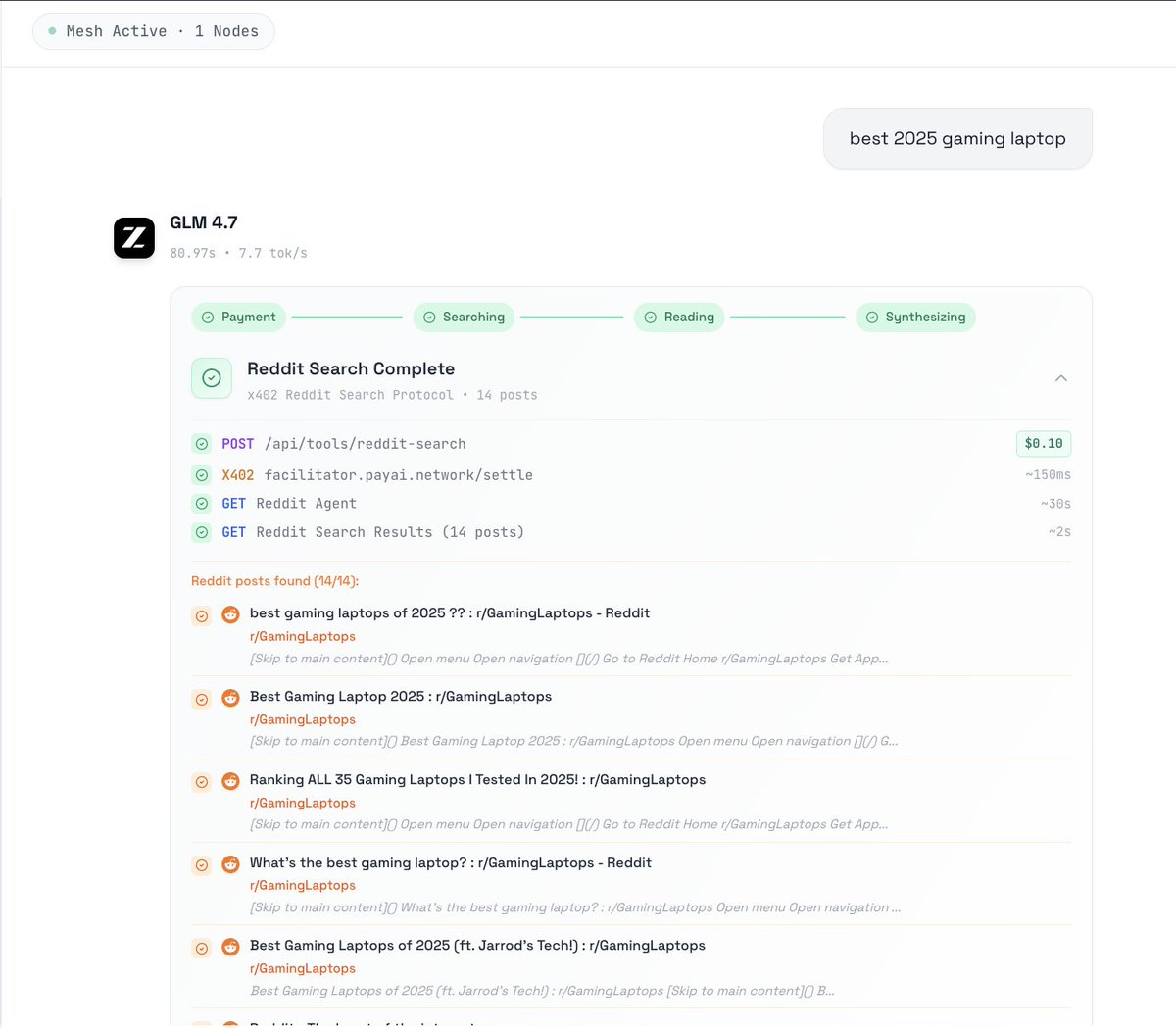
Task: Click 'x402 Reddit Search Protocol • 14 posts' subtitle
Action: pyautogui.click(x=392, y=395)
